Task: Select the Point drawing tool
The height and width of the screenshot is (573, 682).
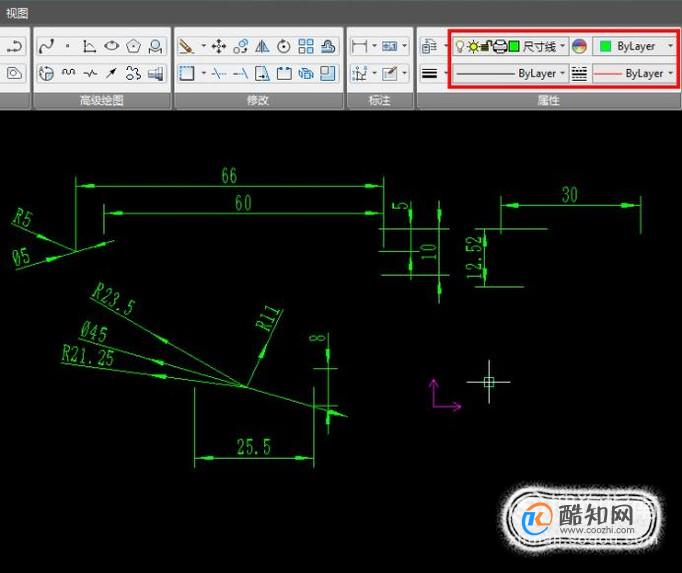Action: [x=67, y=45]
